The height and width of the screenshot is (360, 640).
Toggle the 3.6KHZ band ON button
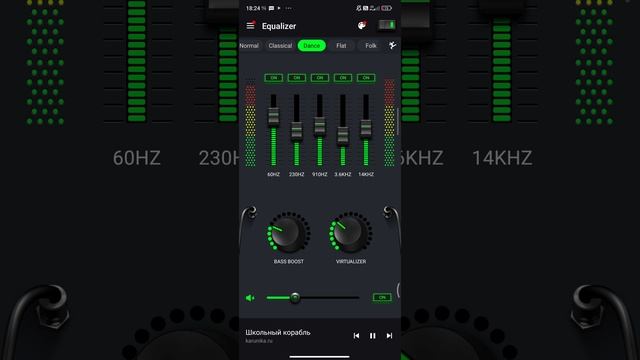pos(343,78)
